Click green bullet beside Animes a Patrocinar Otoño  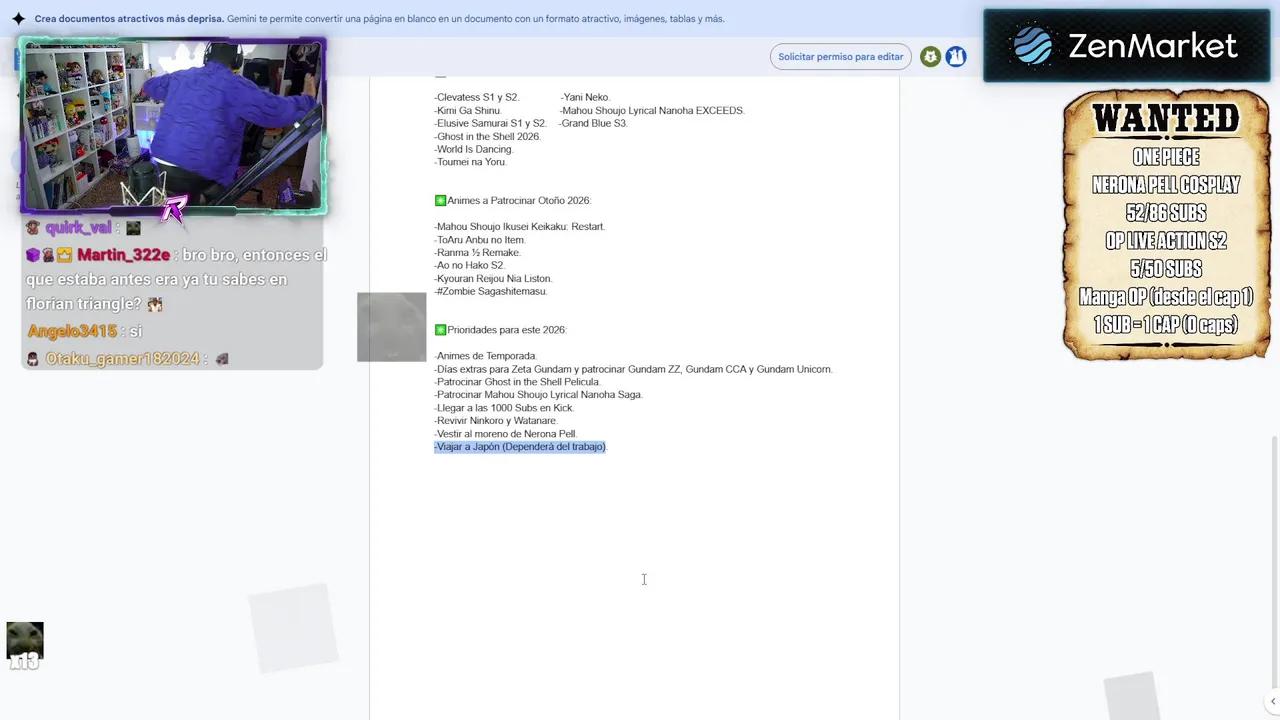coord(440,201)
